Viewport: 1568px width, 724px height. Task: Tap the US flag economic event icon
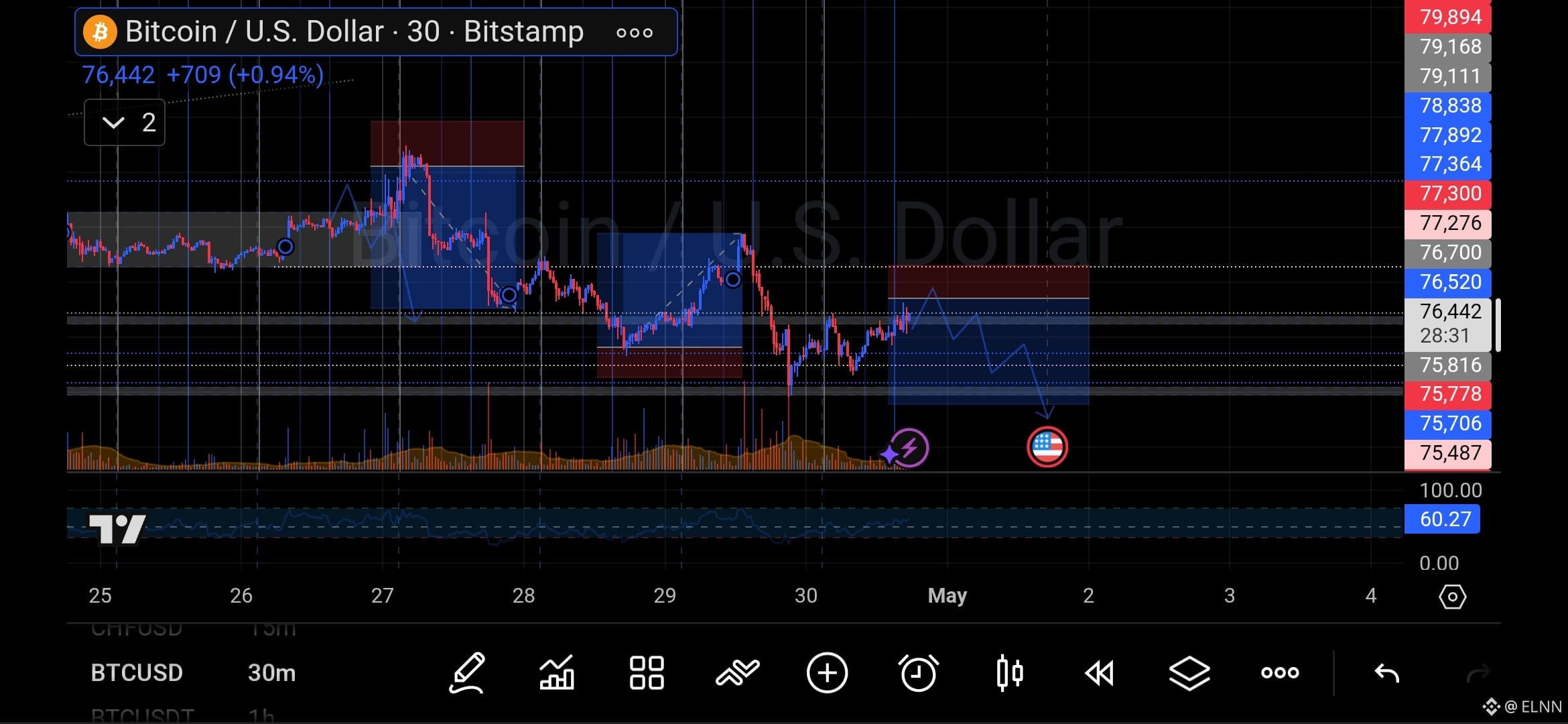click(1047, 447)
